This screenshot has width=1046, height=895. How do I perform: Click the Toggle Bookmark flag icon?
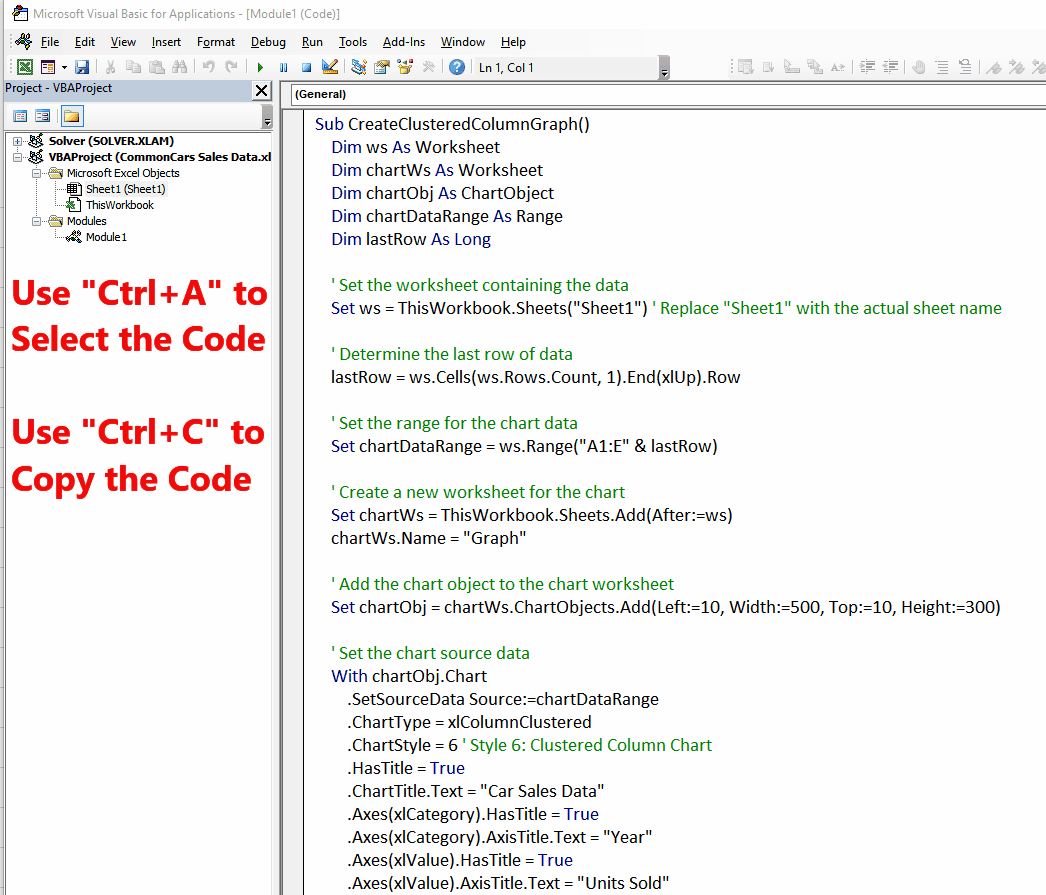[994, 67]
